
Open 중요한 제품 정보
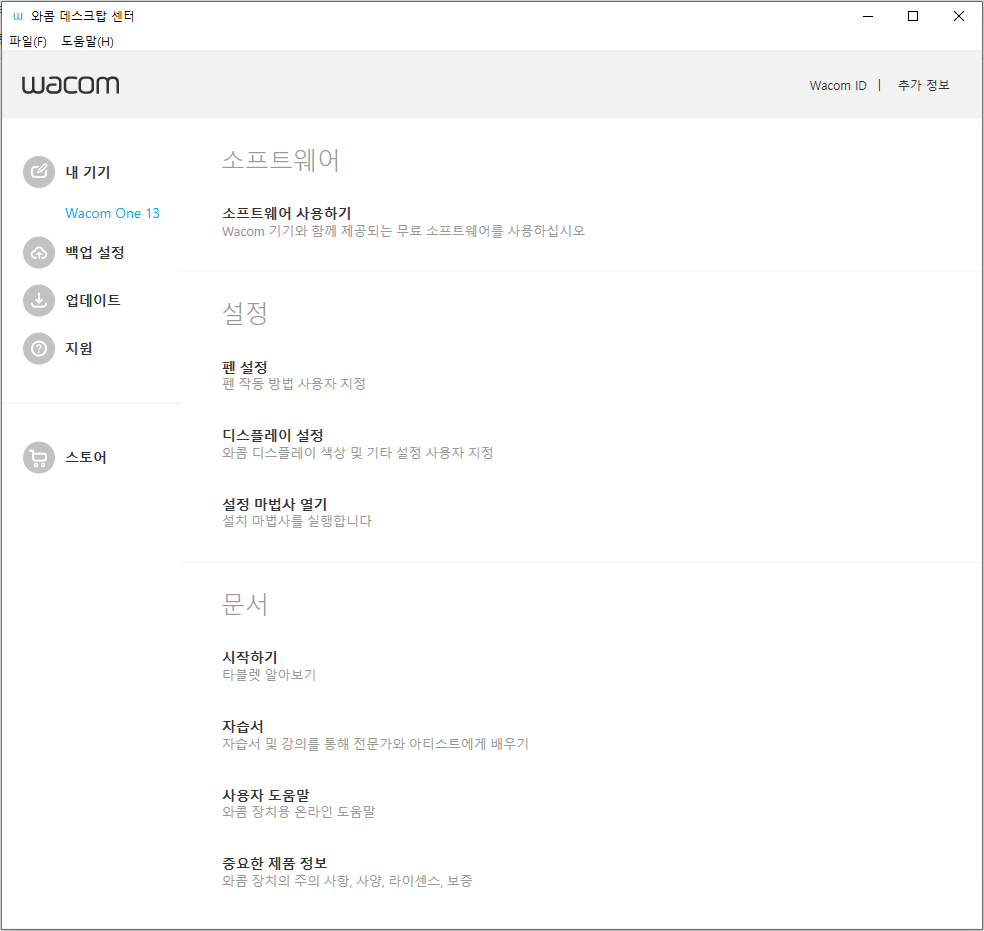275,864
